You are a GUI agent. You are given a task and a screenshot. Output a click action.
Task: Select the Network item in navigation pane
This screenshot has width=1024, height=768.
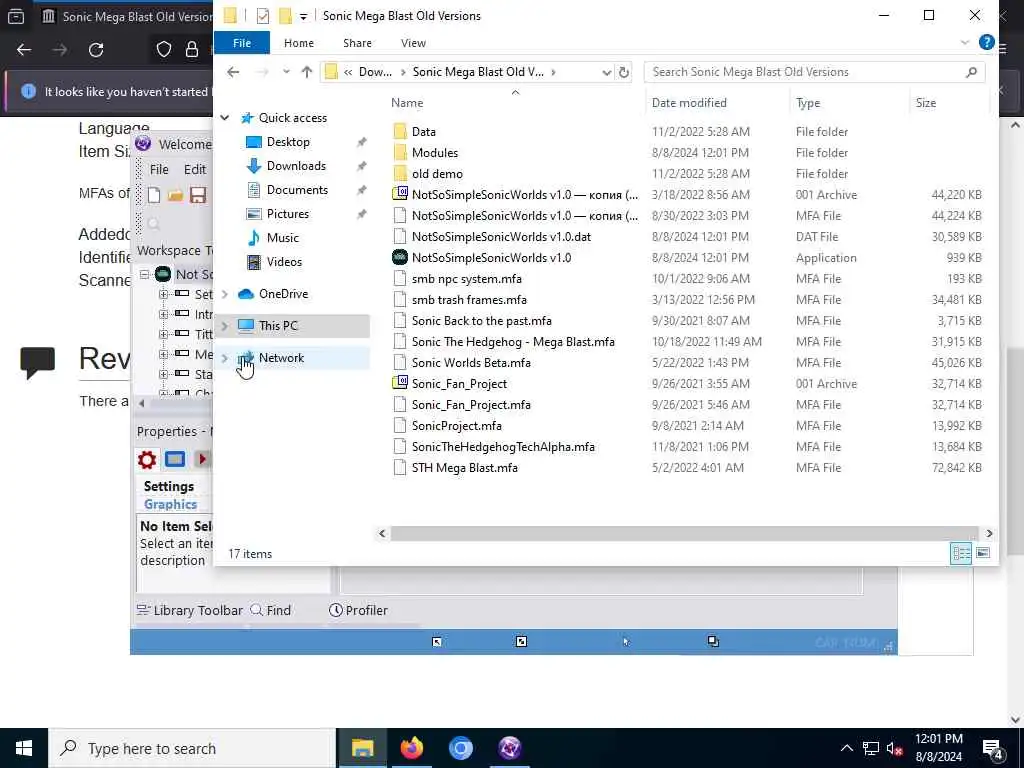[281, 358]
